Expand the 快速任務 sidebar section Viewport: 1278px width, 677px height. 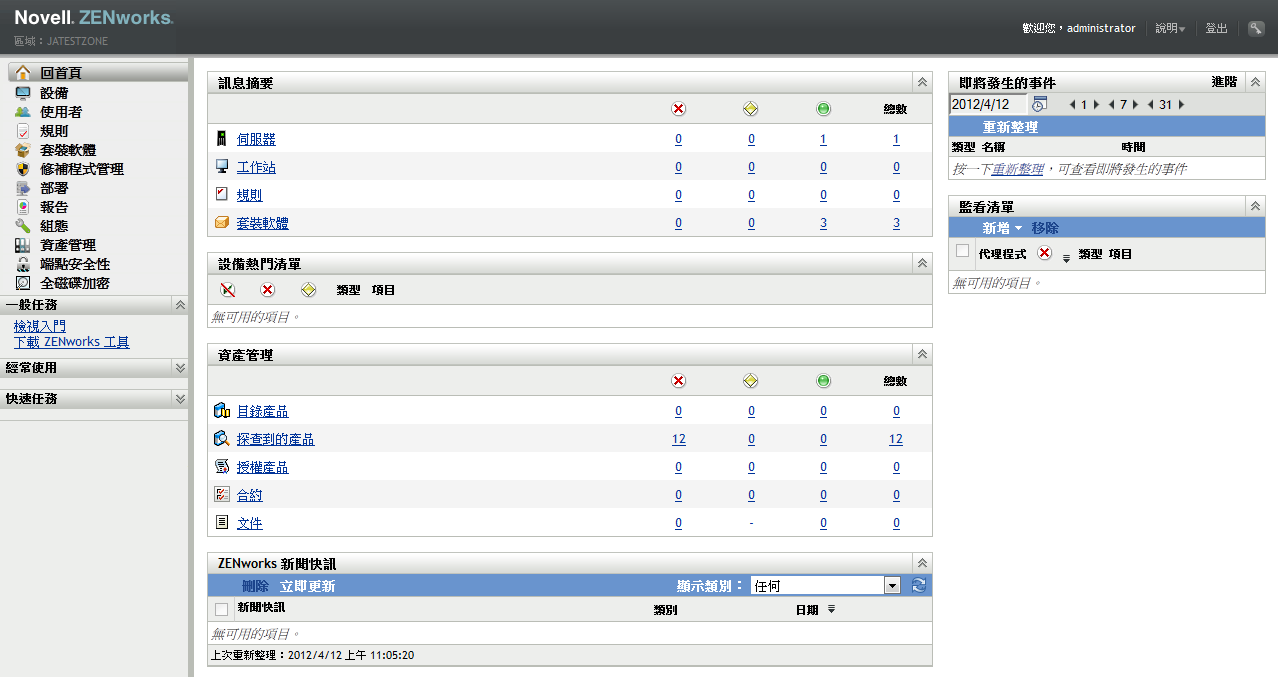[180, 398]
